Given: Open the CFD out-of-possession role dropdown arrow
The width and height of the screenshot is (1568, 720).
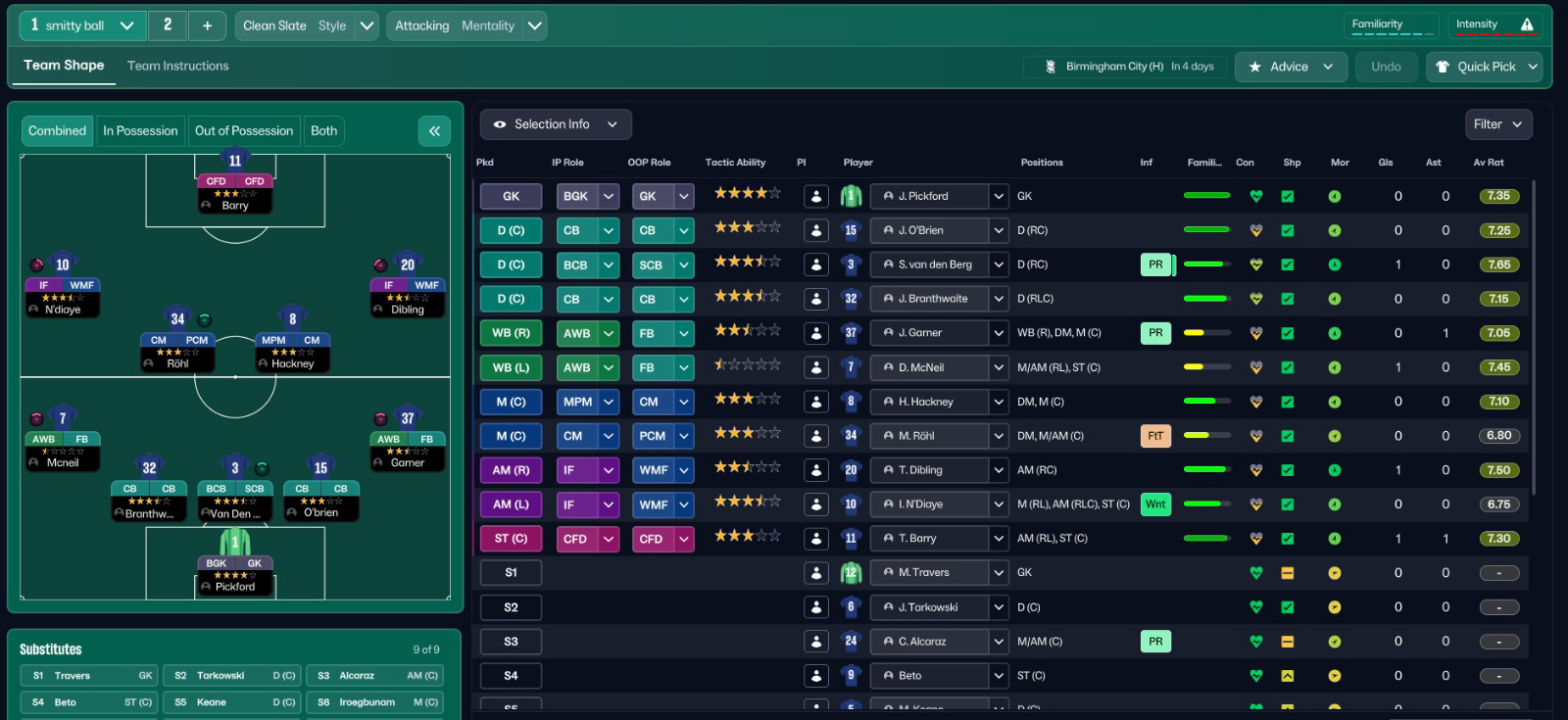Looking at the screenshot, I should [684, 539].
